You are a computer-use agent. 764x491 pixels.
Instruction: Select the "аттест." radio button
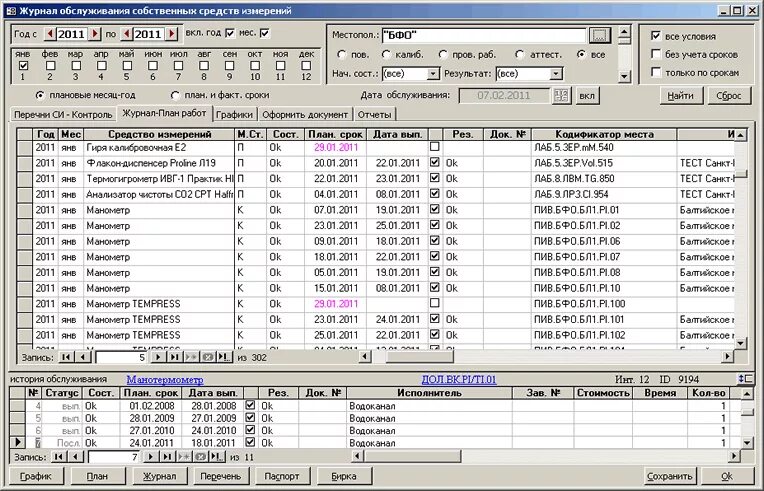519,55
